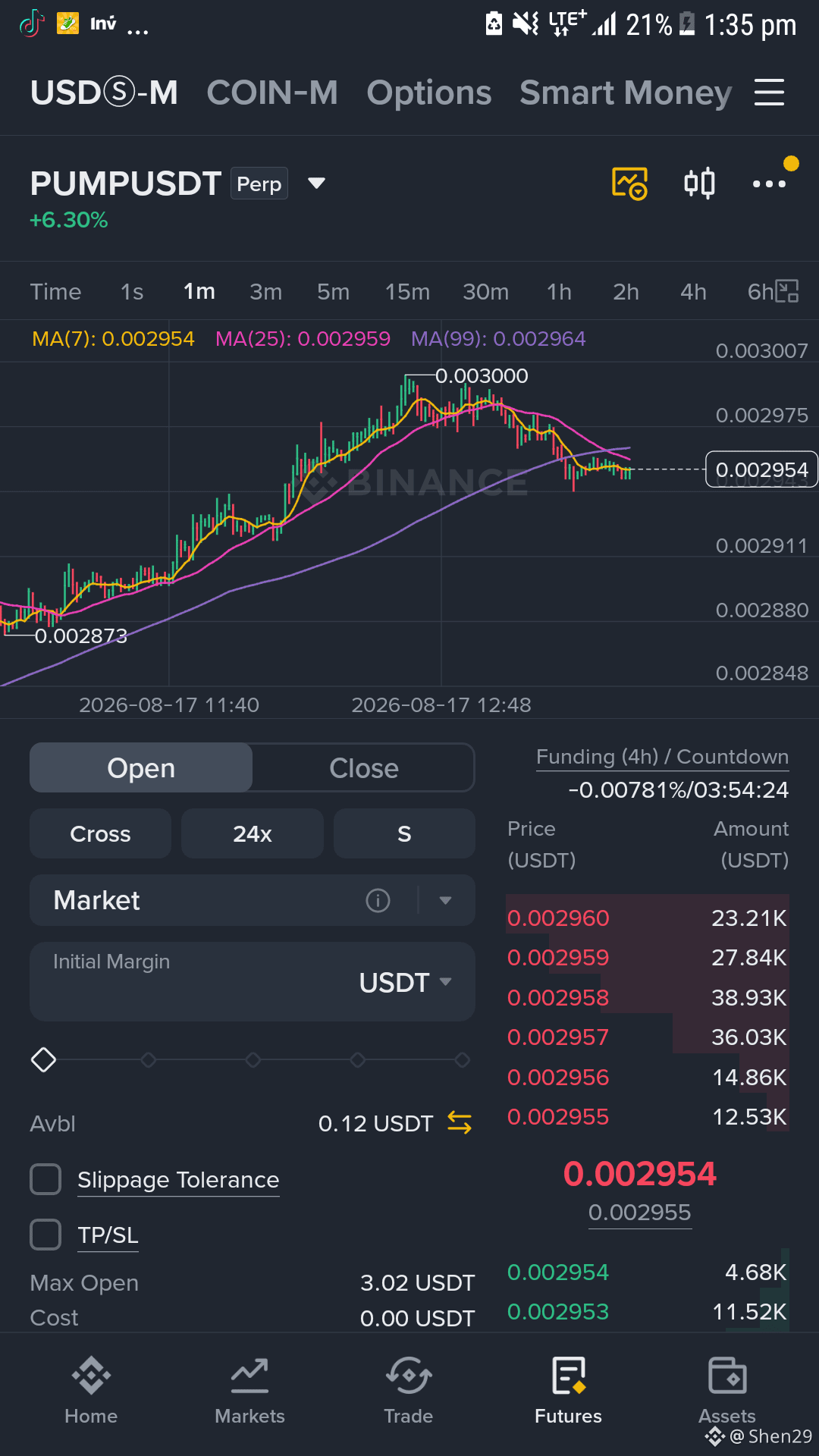Viewport: 819px width, 1456px height.
Task: Open the Assets tab
Action: click(727, 1391)
